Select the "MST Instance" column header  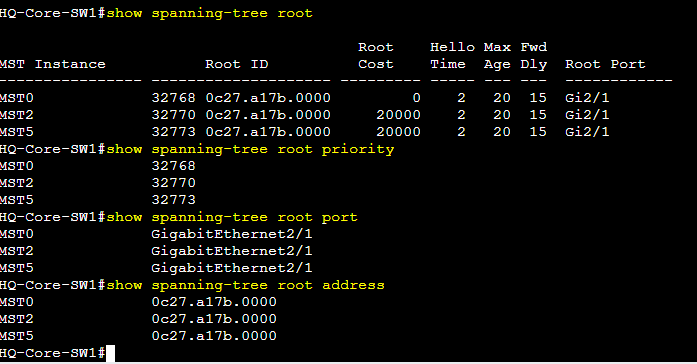pos(53,64)
